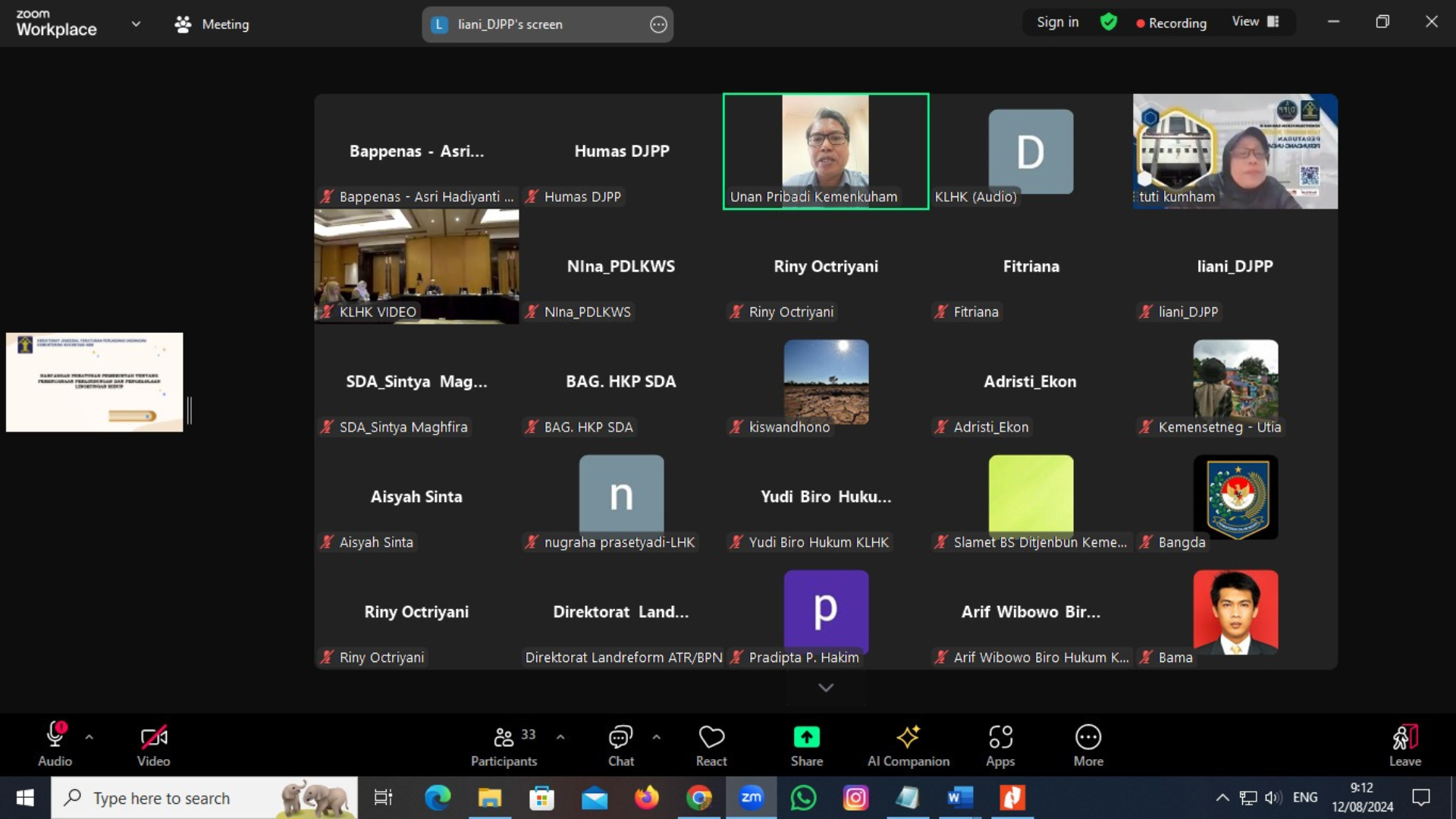1456x819 pixels.
Task: Expand chat options arrow
Action: [657, 737]
